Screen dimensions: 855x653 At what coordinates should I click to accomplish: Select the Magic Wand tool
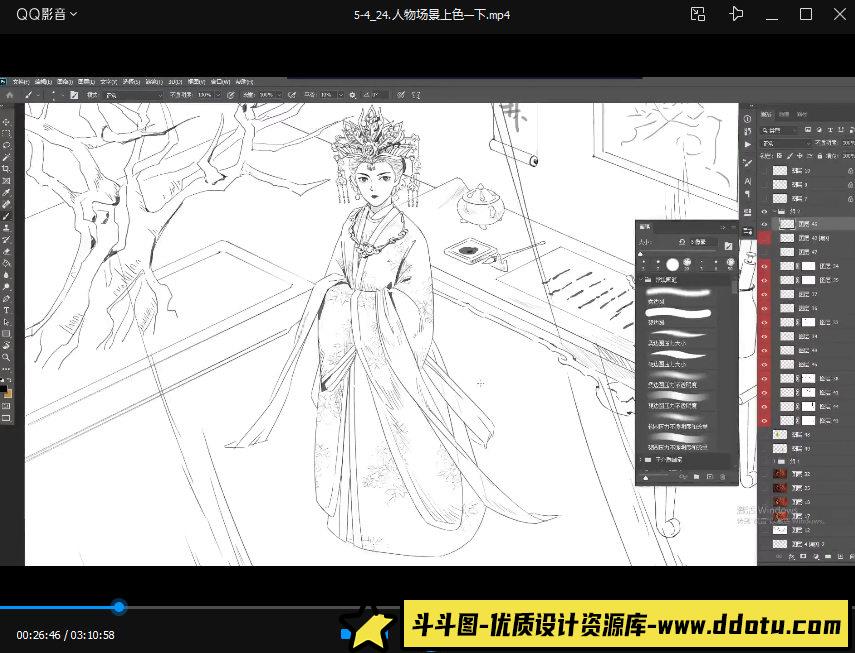(x=6, y=157)
